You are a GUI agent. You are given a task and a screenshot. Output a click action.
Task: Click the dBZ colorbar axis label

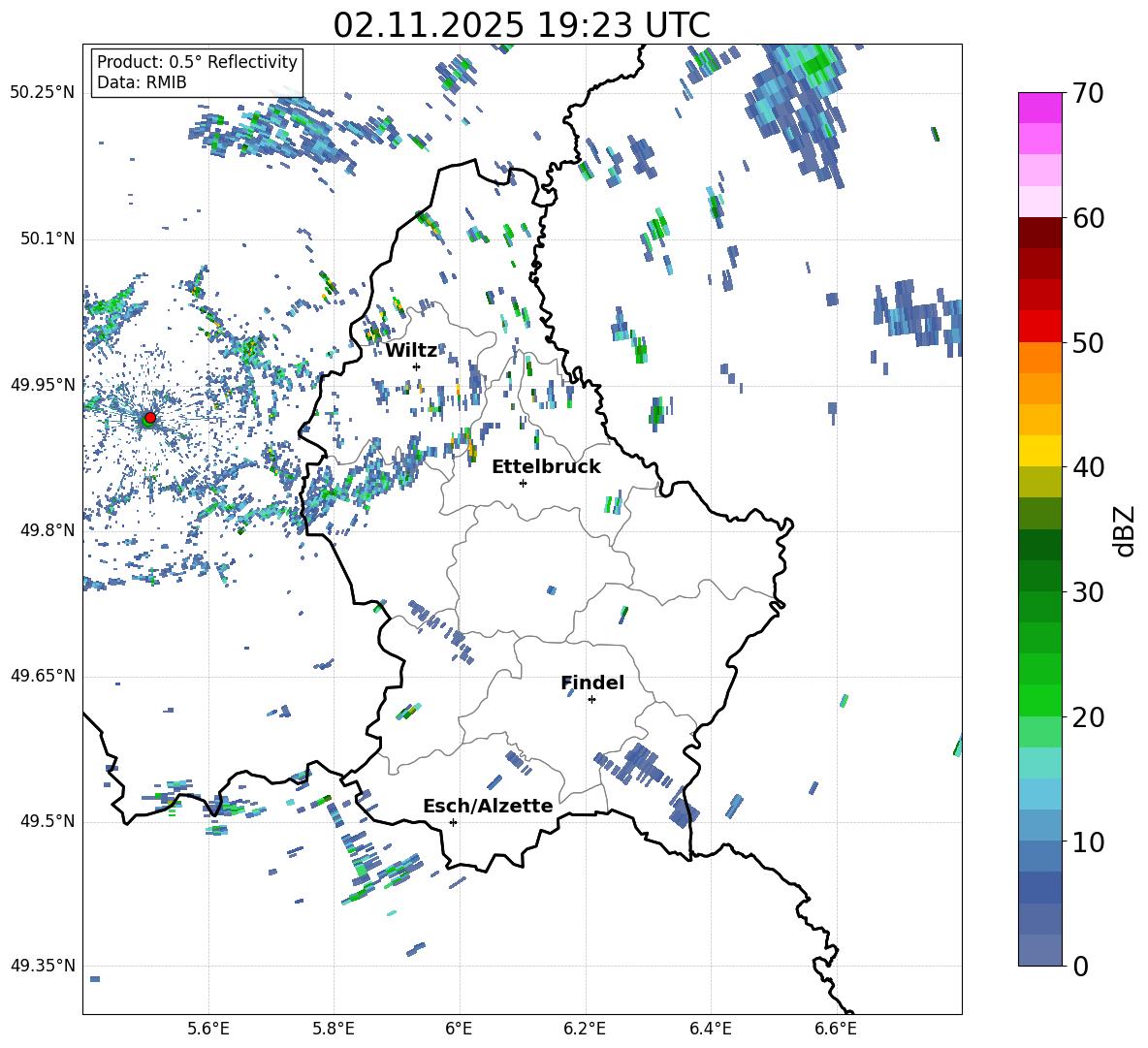coord(1125,530)
